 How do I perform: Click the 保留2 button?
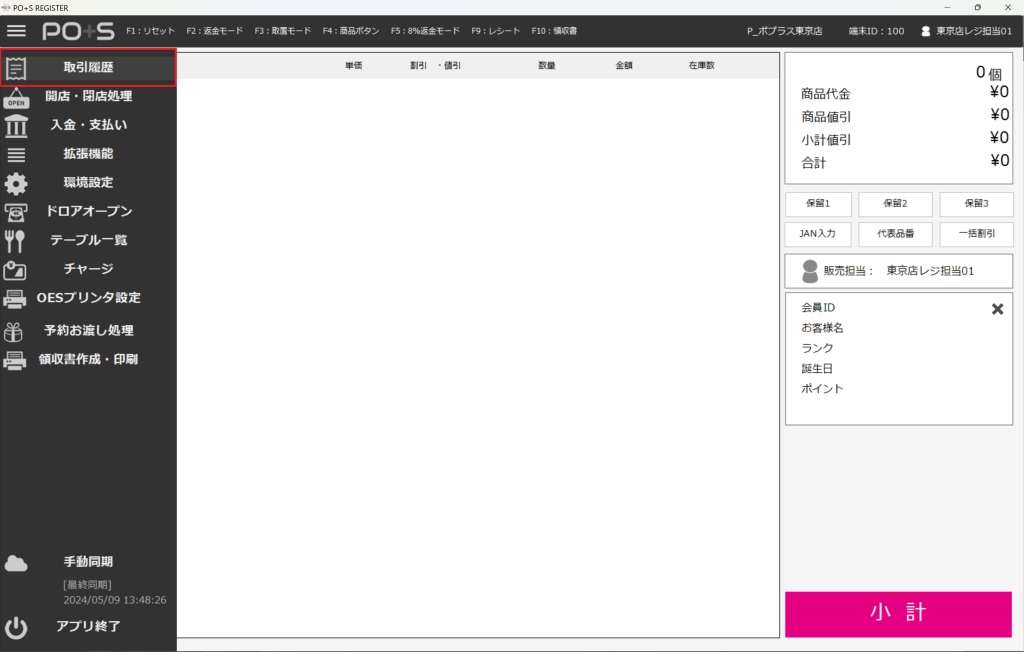[x=895, y=204]
